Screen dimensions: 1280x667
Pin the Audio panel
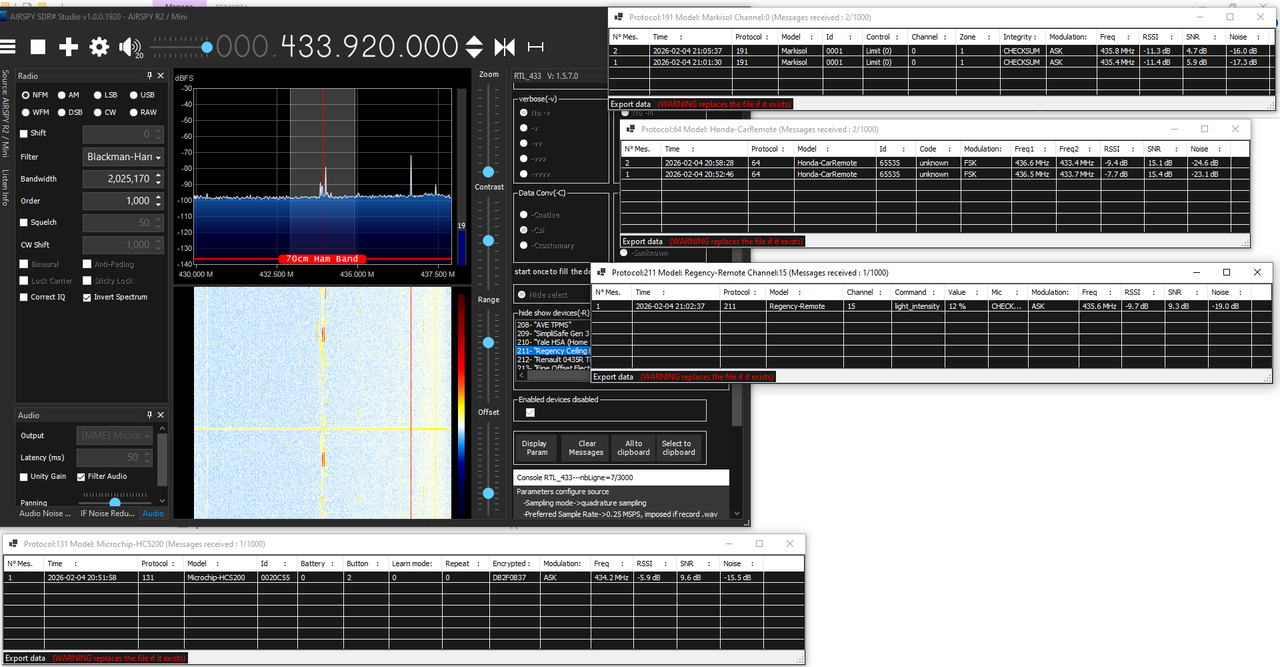coord(150,415)
